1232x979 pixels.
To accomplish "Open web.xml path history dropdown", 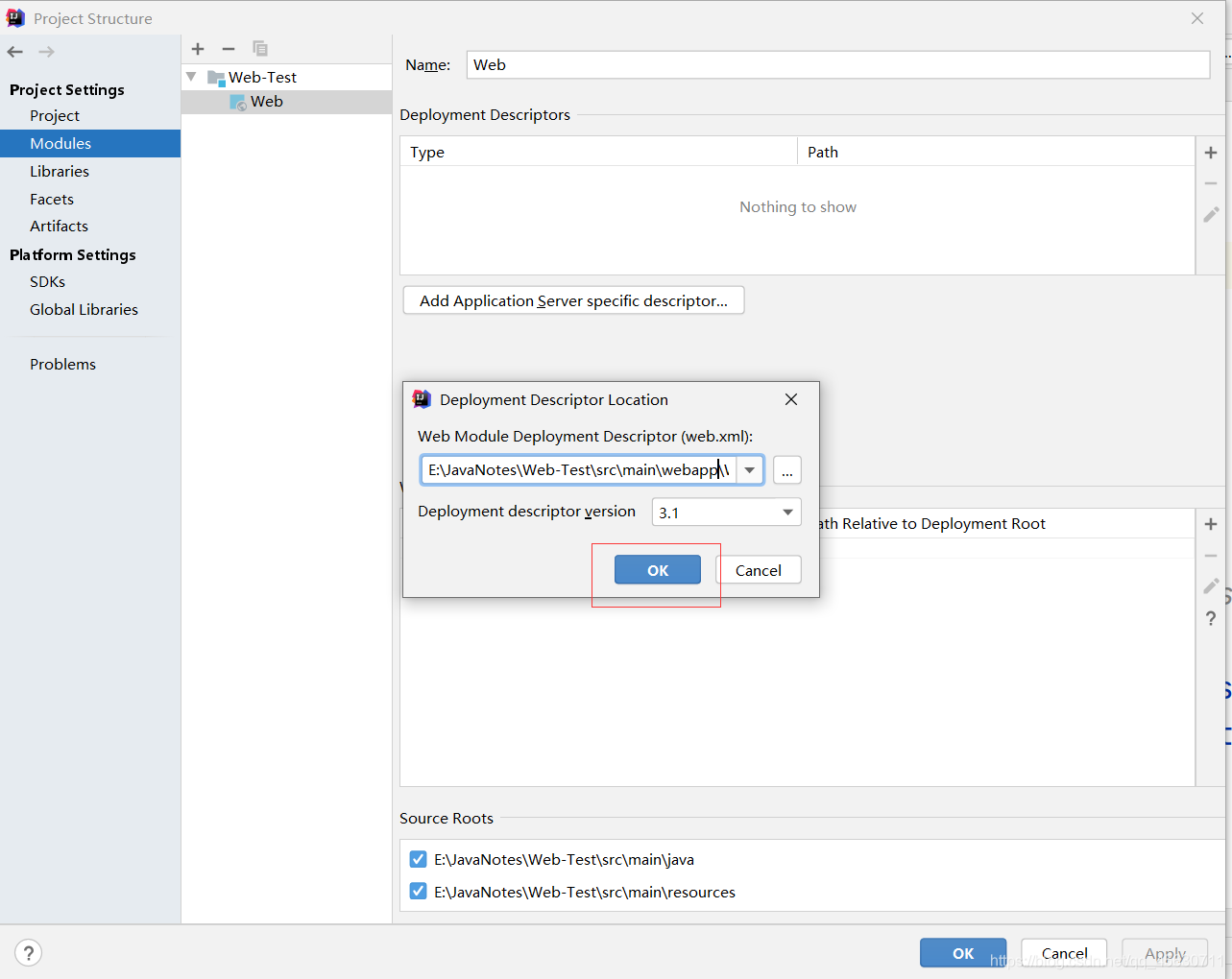I will [750, 470].
